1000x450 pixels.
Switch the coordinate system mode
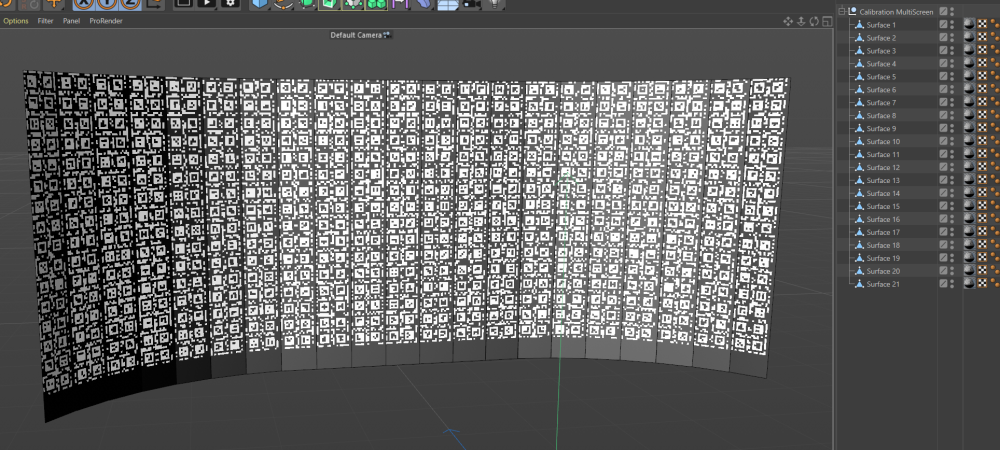(x=155, y=3)
